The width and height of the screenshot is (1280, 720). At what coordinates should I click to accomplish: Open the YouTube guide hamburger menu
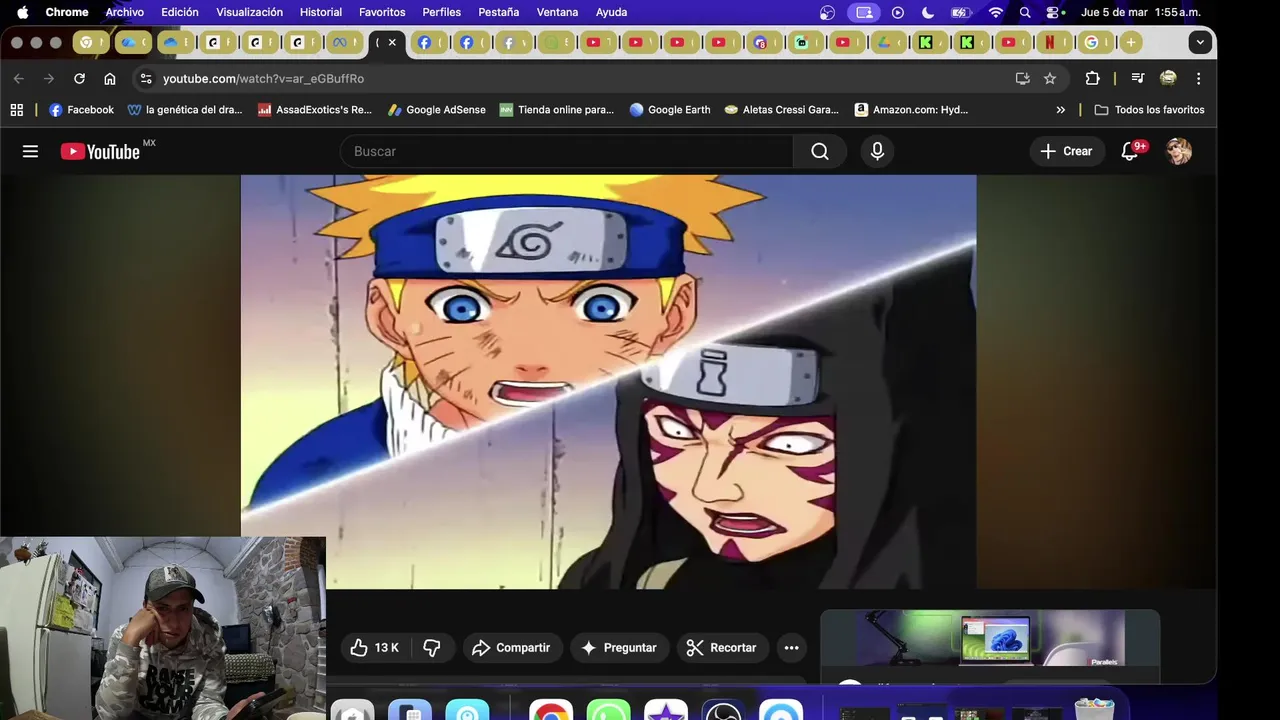[x=30, y=151]
